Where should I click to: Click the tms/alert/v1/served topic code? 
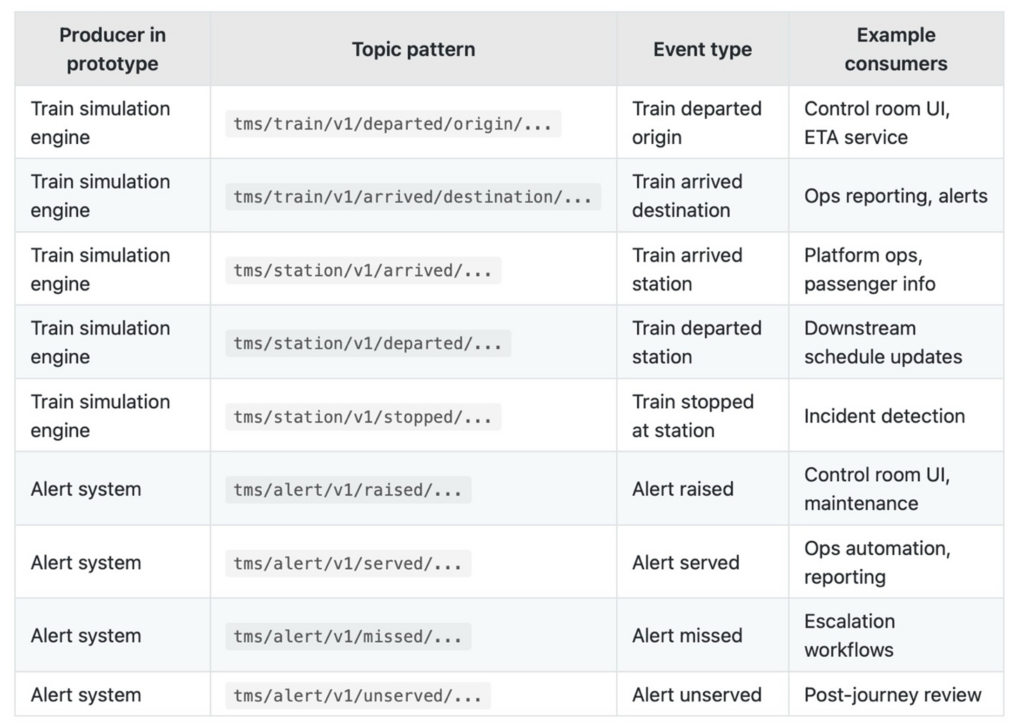347,563
